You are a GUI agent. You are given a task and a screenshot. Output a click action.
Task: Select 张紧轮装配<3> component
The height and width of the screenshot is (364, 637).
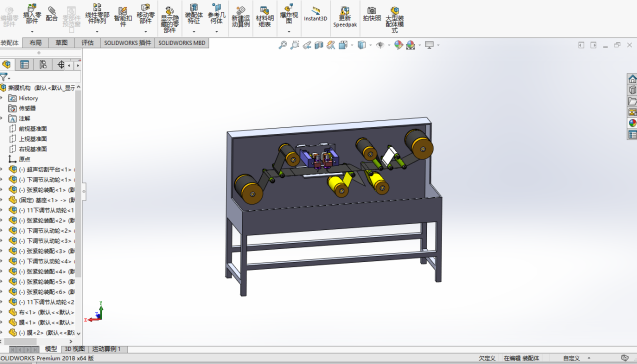[41, 251]
